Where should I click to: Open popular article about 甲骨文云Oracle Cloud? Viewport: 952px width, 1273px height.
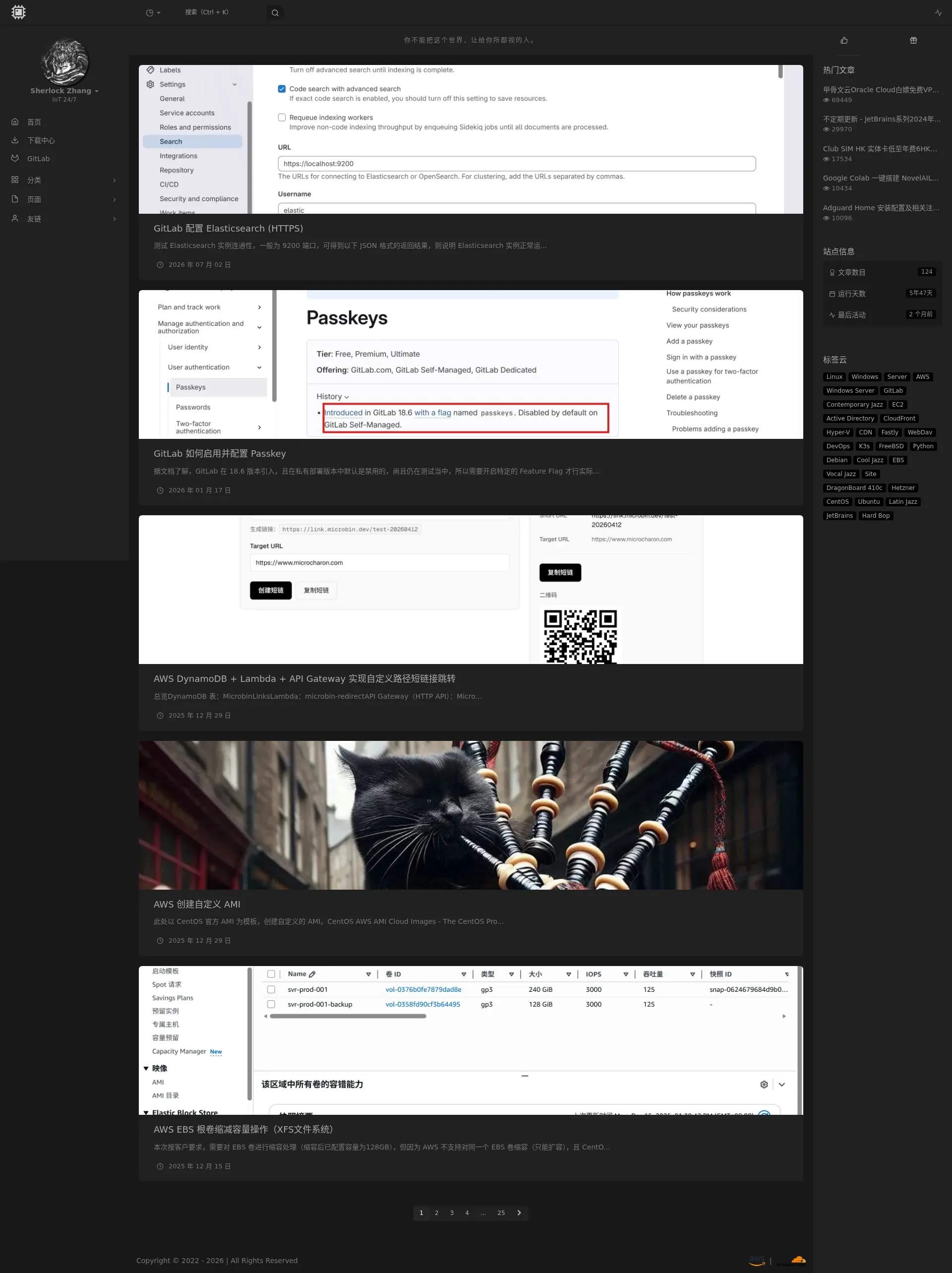click(x=881, y=90)
